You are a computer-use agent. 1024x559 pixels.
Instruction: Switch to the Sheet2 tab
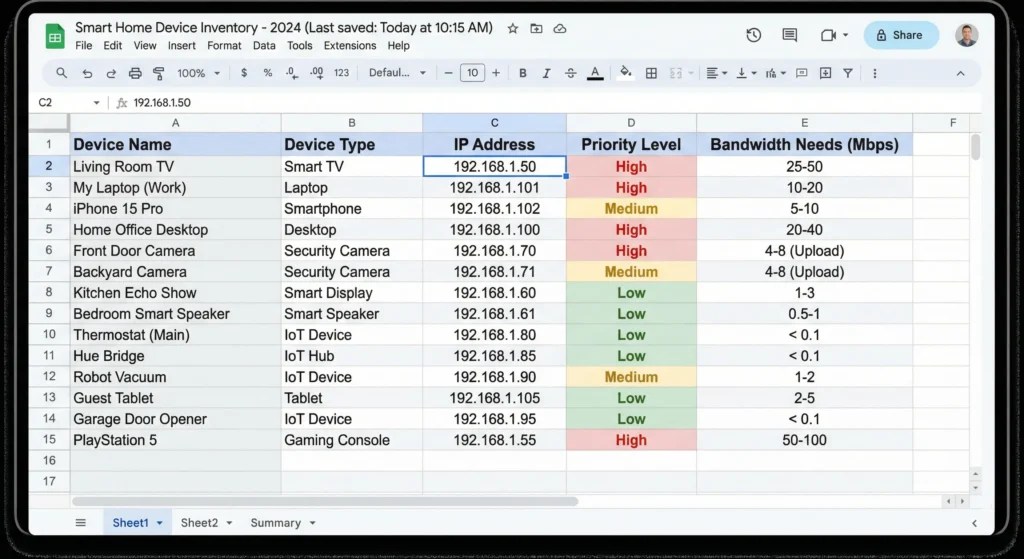(199, 522)
